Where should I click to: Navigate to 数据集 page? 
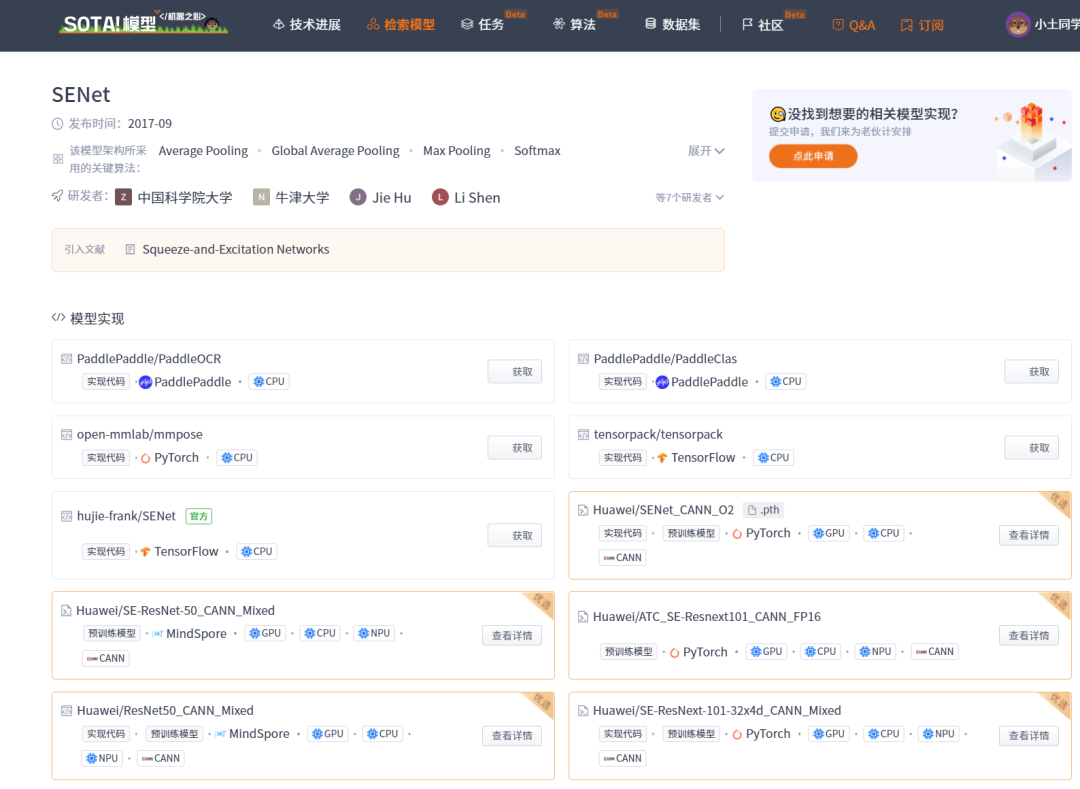click(x=672, y=25)
